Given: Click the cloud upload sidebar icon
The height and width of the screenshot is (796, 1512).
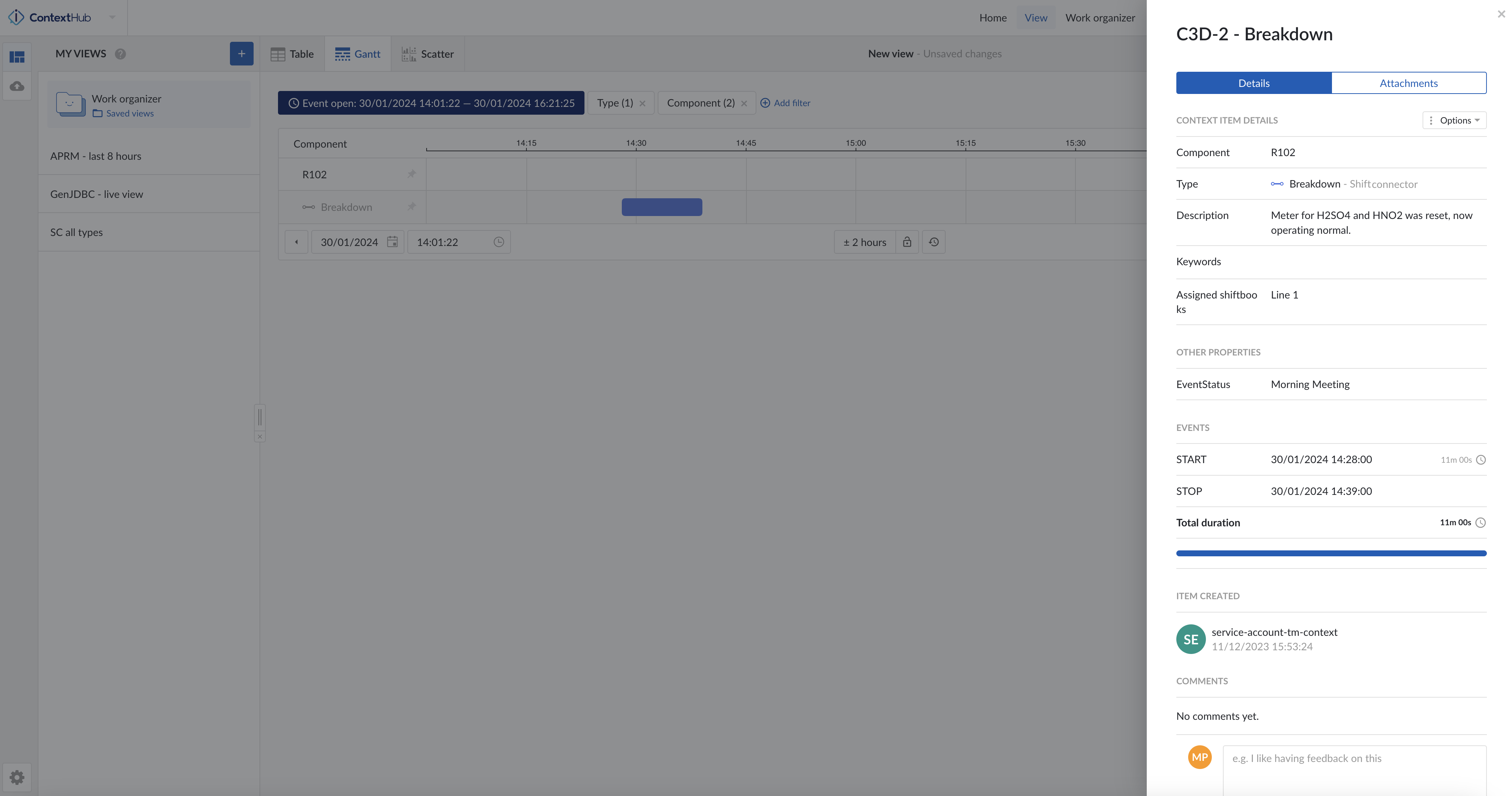Looking at the screenshot, I should tap(17, 86).
